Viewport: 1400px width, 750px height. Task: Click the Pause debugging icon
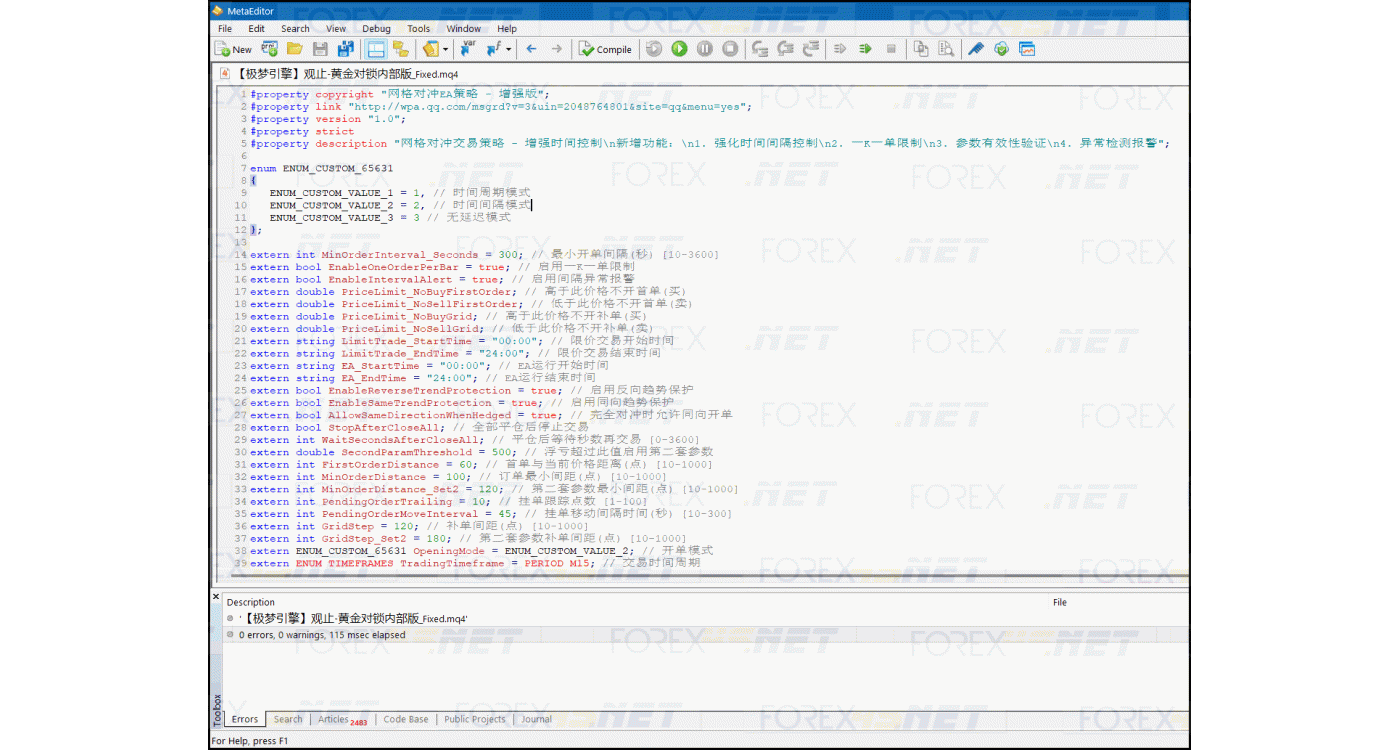coord(705,49)
